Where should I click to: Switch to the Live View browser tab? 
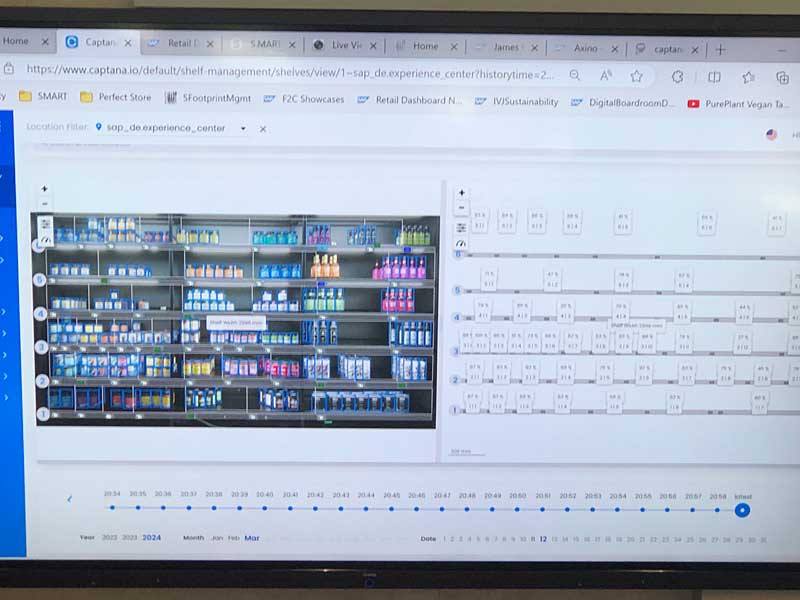point(345,45)
